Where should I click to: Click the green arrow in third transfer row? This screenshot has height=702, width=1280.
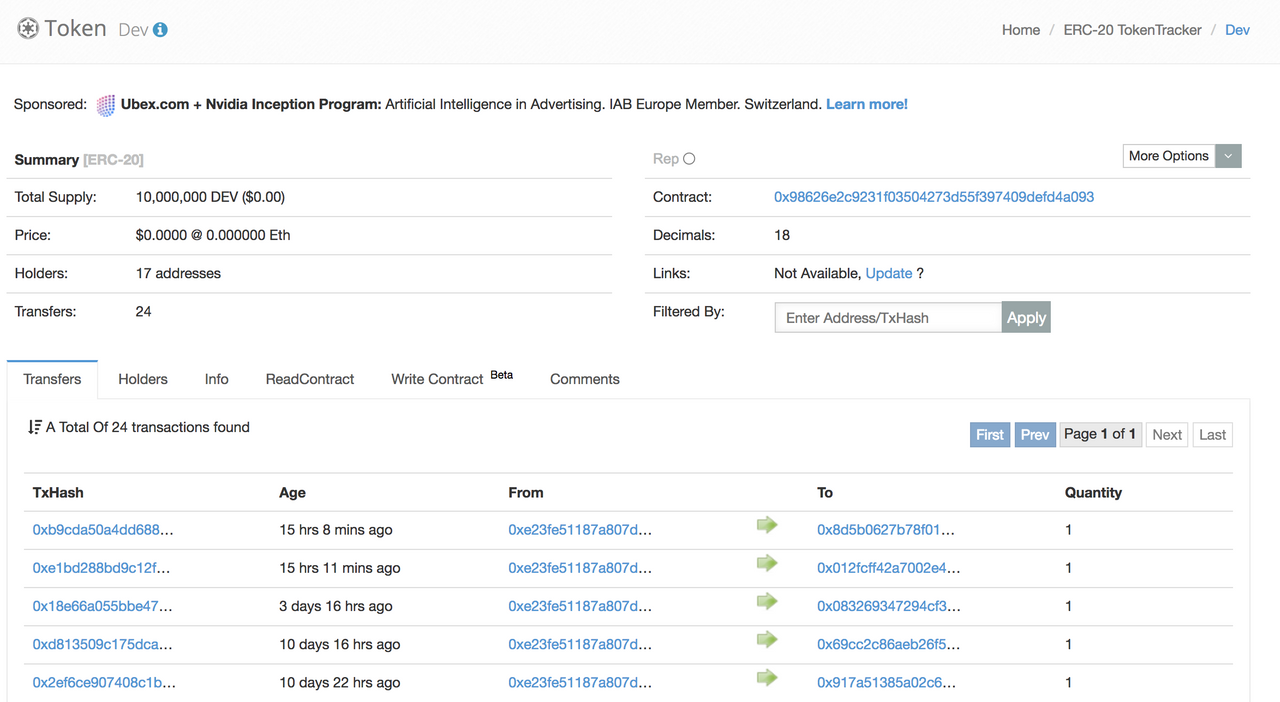(767, 601)
